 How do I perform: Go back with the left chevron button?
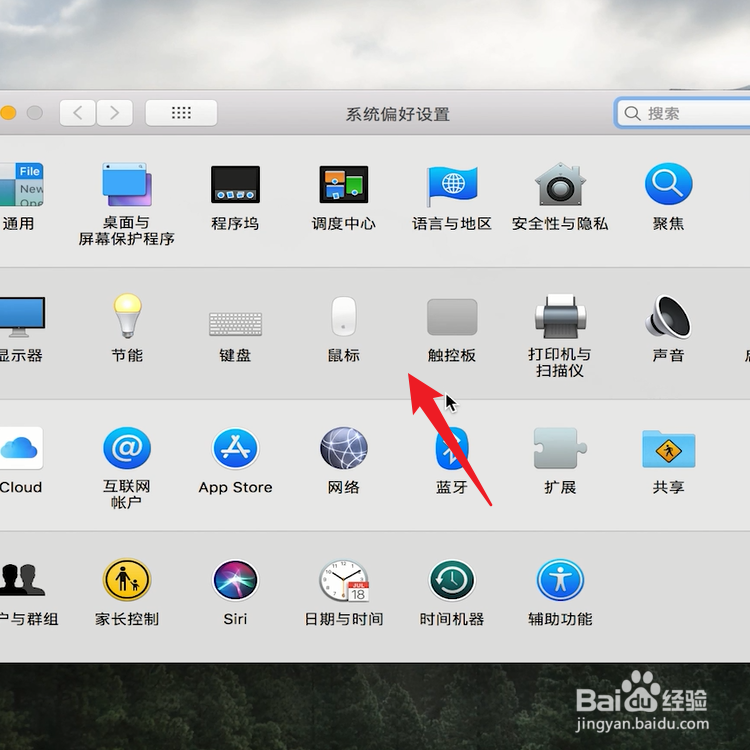[x=77, y=113]
